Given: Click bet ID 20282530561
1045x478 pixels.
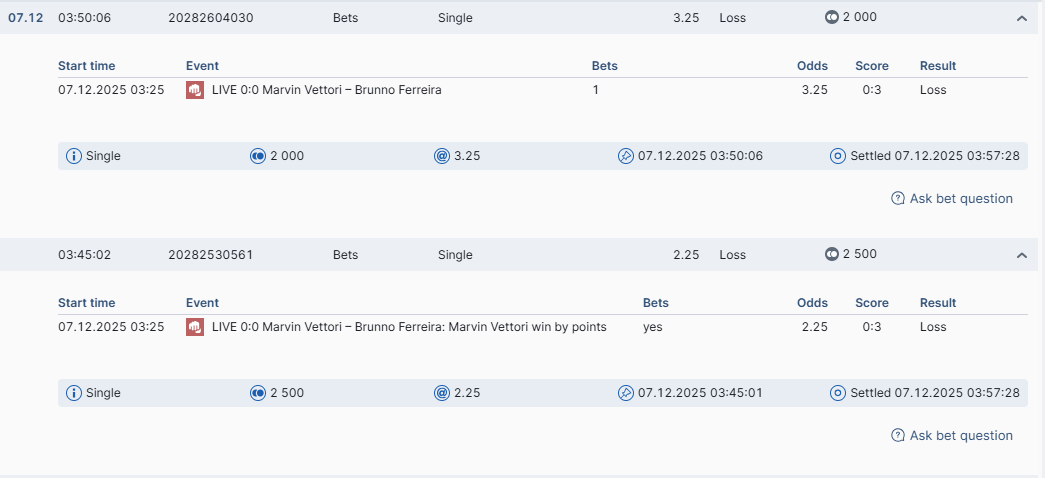Looking at the screenshot, I should [211, 255].
